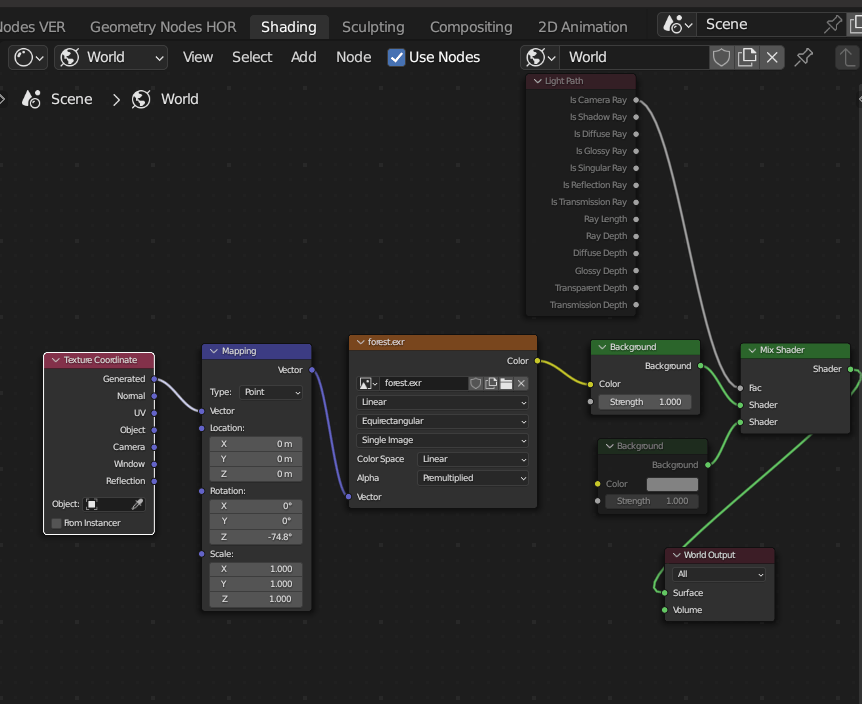
Task: Click the Object field icon in Texture Coordinate
Action: click(x=92, y=504)
